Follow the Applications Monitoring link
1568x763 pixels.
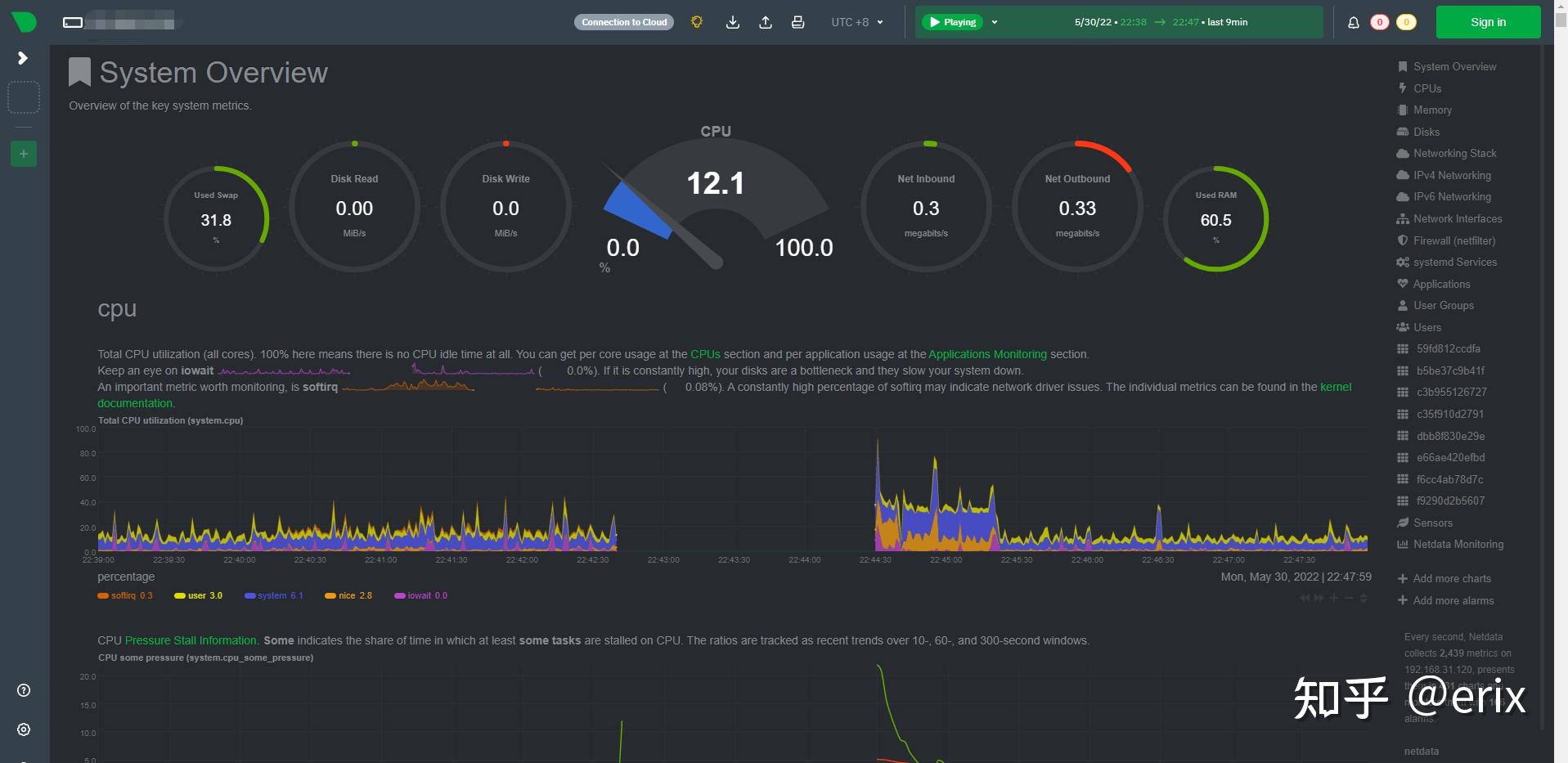click(987, 354)
